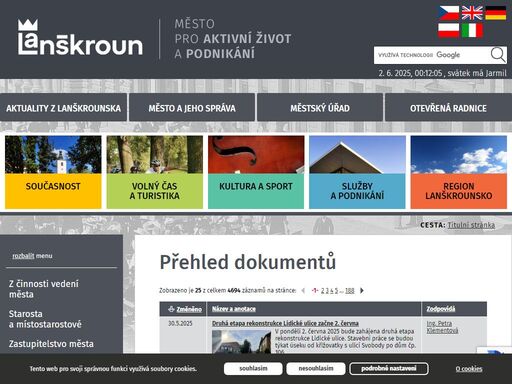Decline cookies with nesouhlasím button
The height and width of the screenshot is (384, 512).
(x=316, y=369)
